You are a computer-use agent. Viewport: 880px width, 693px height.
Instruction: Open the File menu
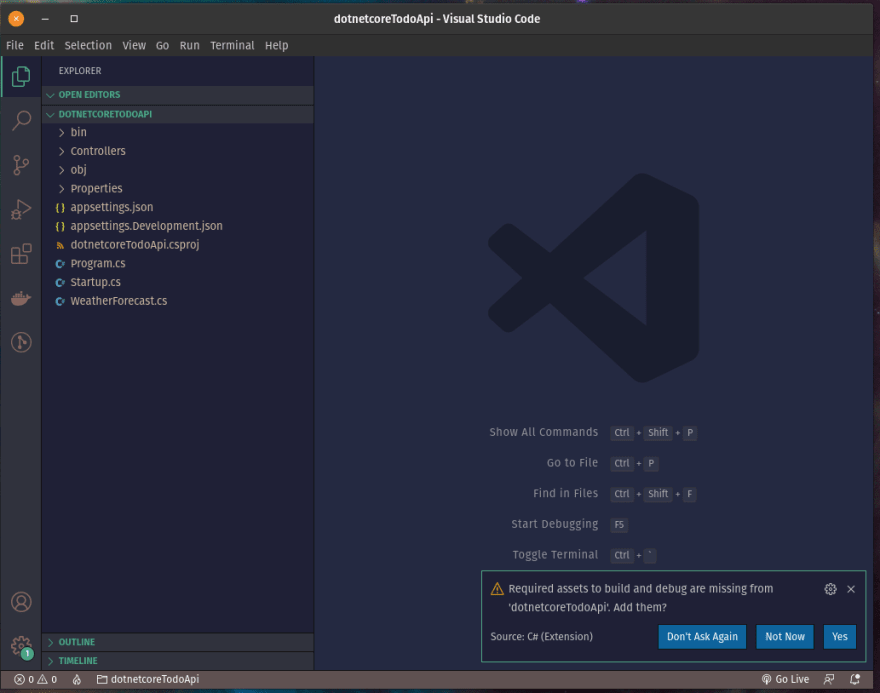coord(15,45)
